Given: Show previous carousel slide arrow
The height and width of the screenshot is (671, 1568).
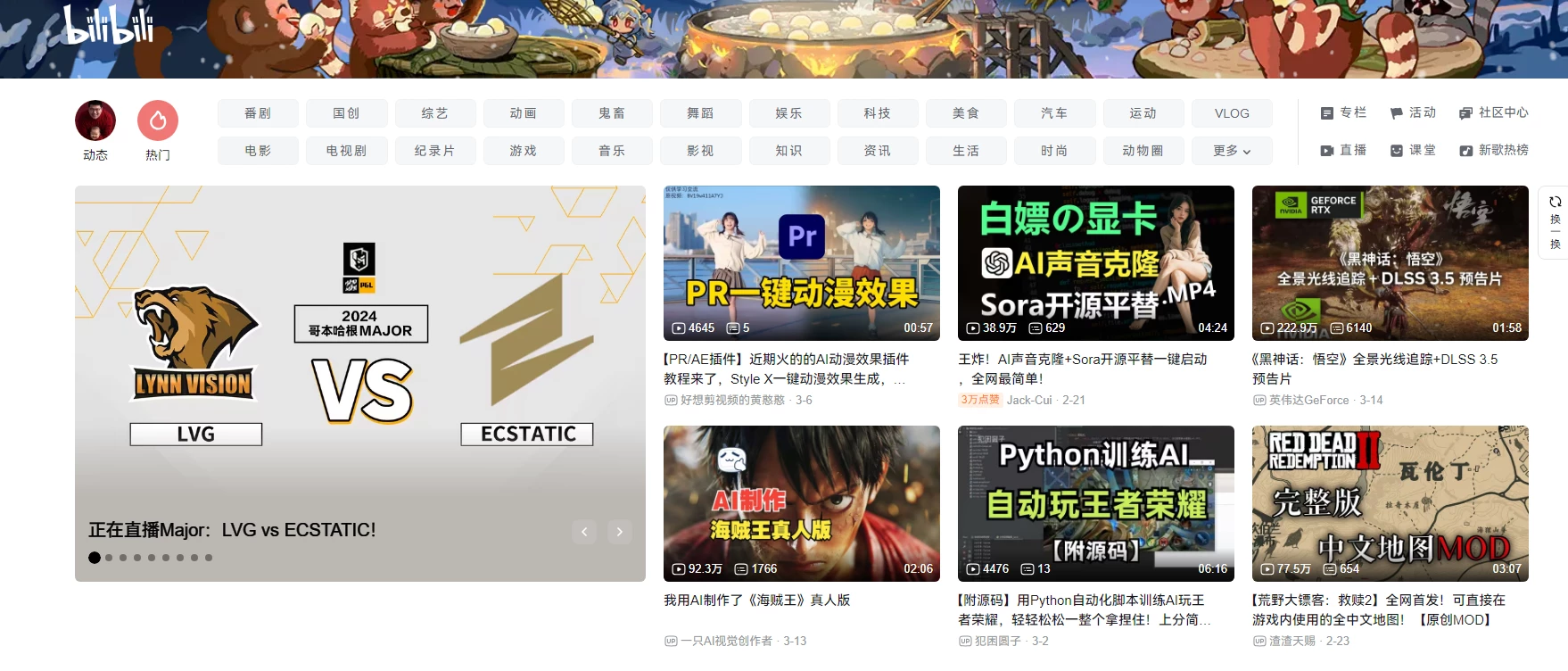Looking at the screenshot, I should (584, 532).
